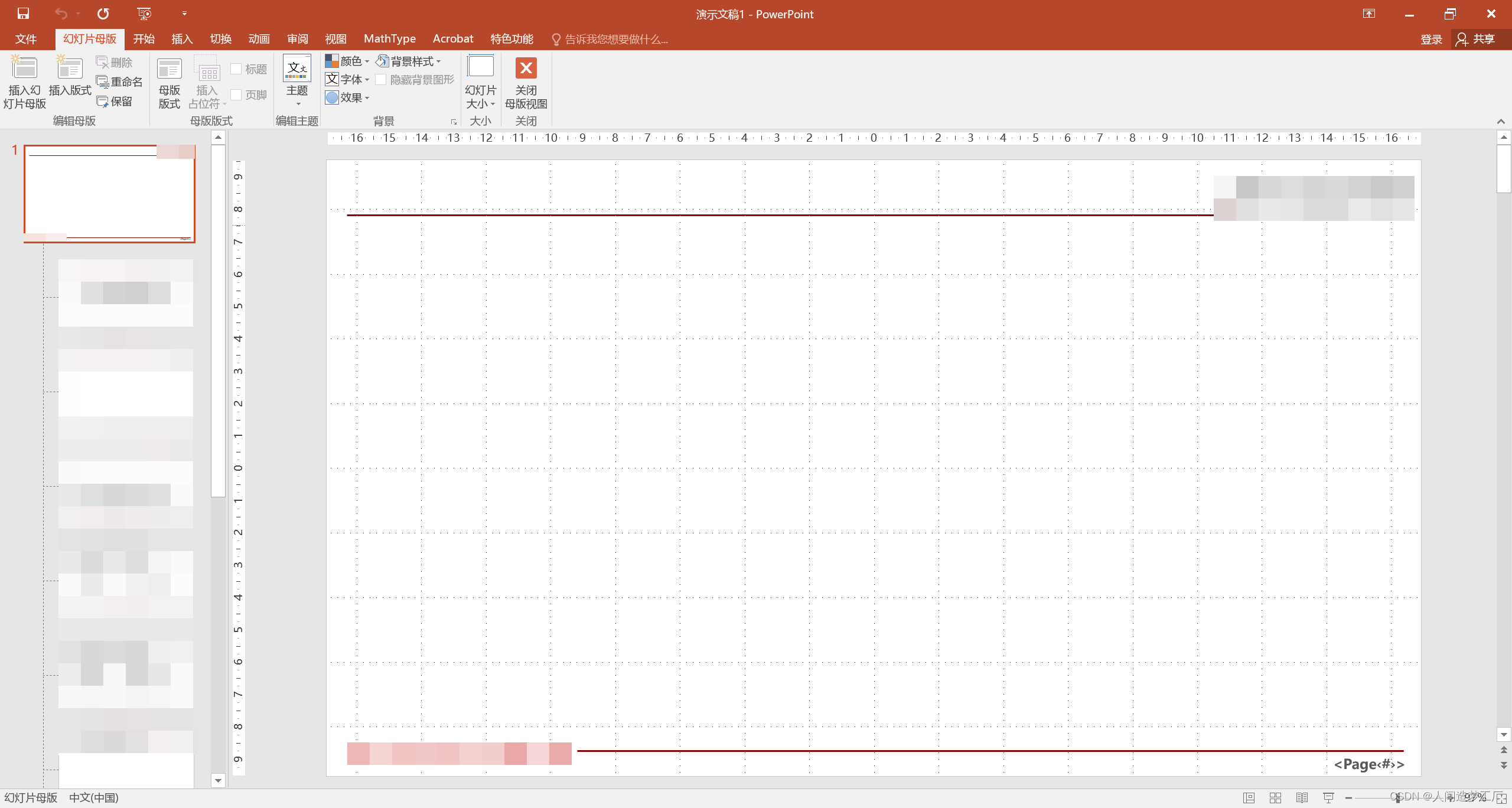Click the Share (共享) button

(1476, 39)
